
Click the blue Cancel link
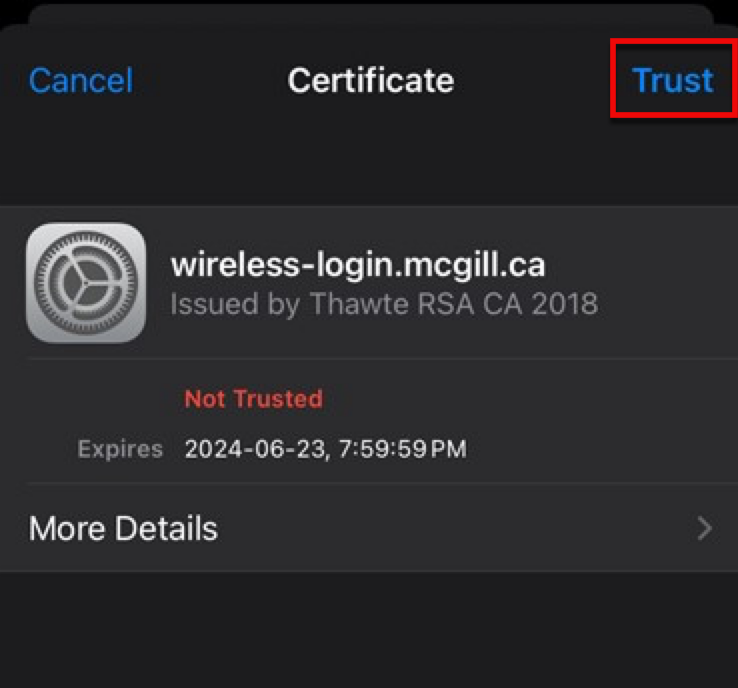[x=81, y=80]
